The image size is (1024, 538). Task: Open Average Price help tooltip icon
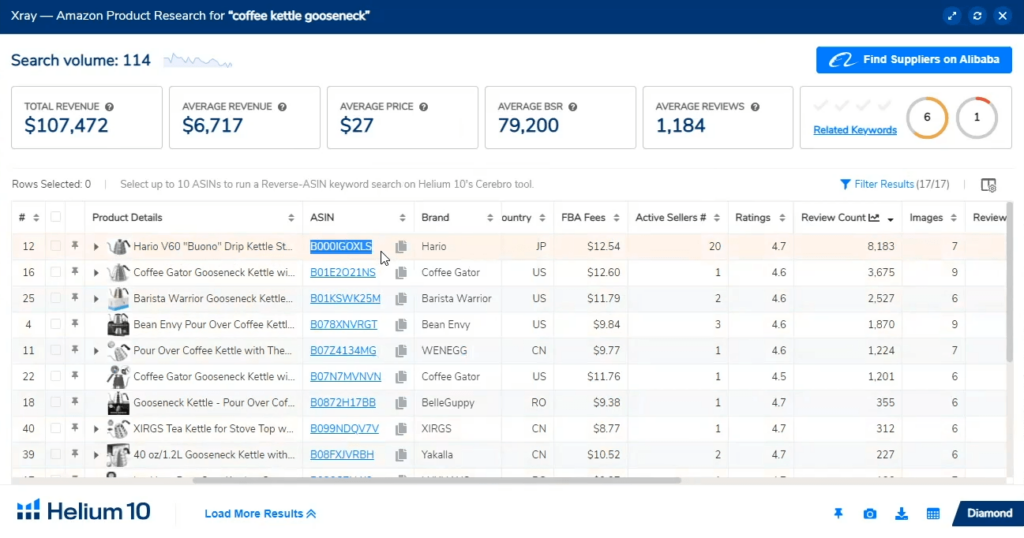[423, 106]
